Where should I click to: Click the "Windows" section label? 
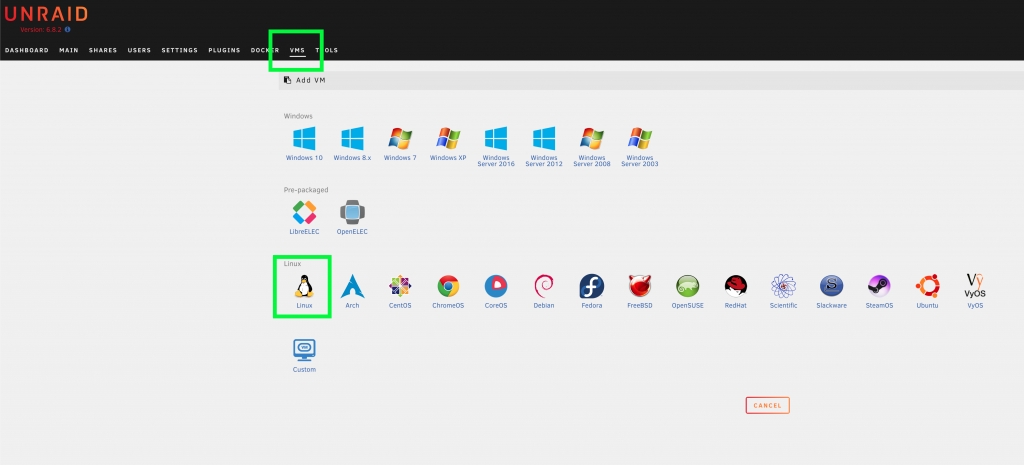[298, 116]
